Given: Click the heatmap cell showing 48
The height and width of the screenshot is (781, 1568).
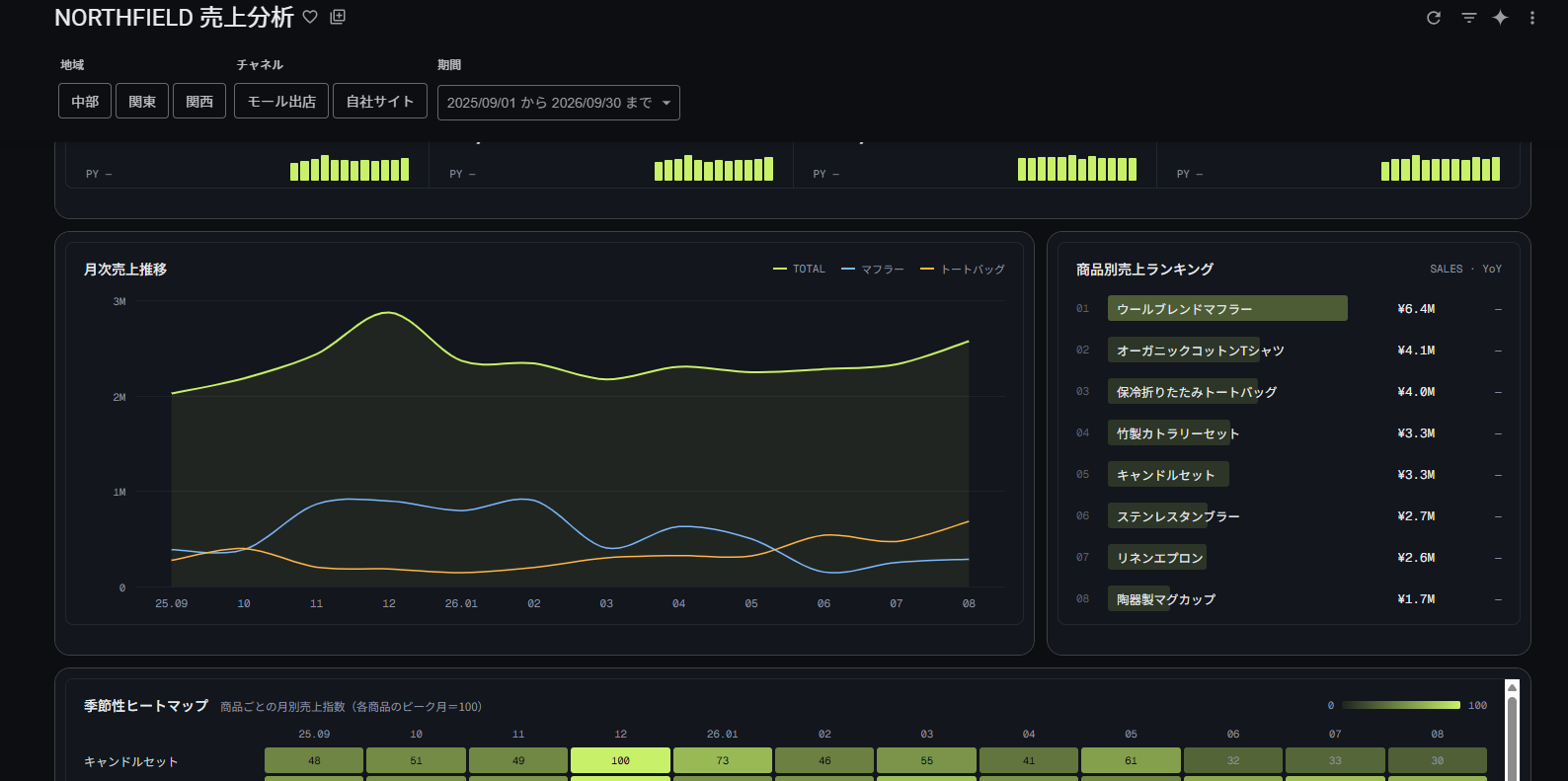Looking at the screenshot, I should tap(314, 760).
